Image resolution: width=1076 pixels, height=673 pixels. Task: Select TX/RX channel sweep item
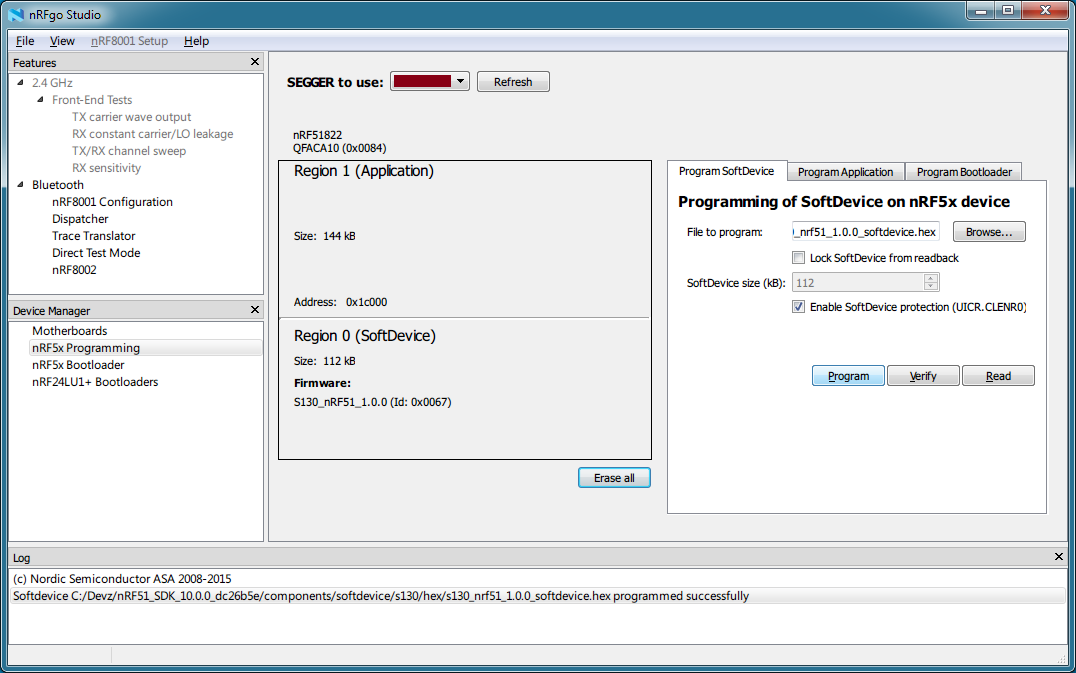coord(129,151)
